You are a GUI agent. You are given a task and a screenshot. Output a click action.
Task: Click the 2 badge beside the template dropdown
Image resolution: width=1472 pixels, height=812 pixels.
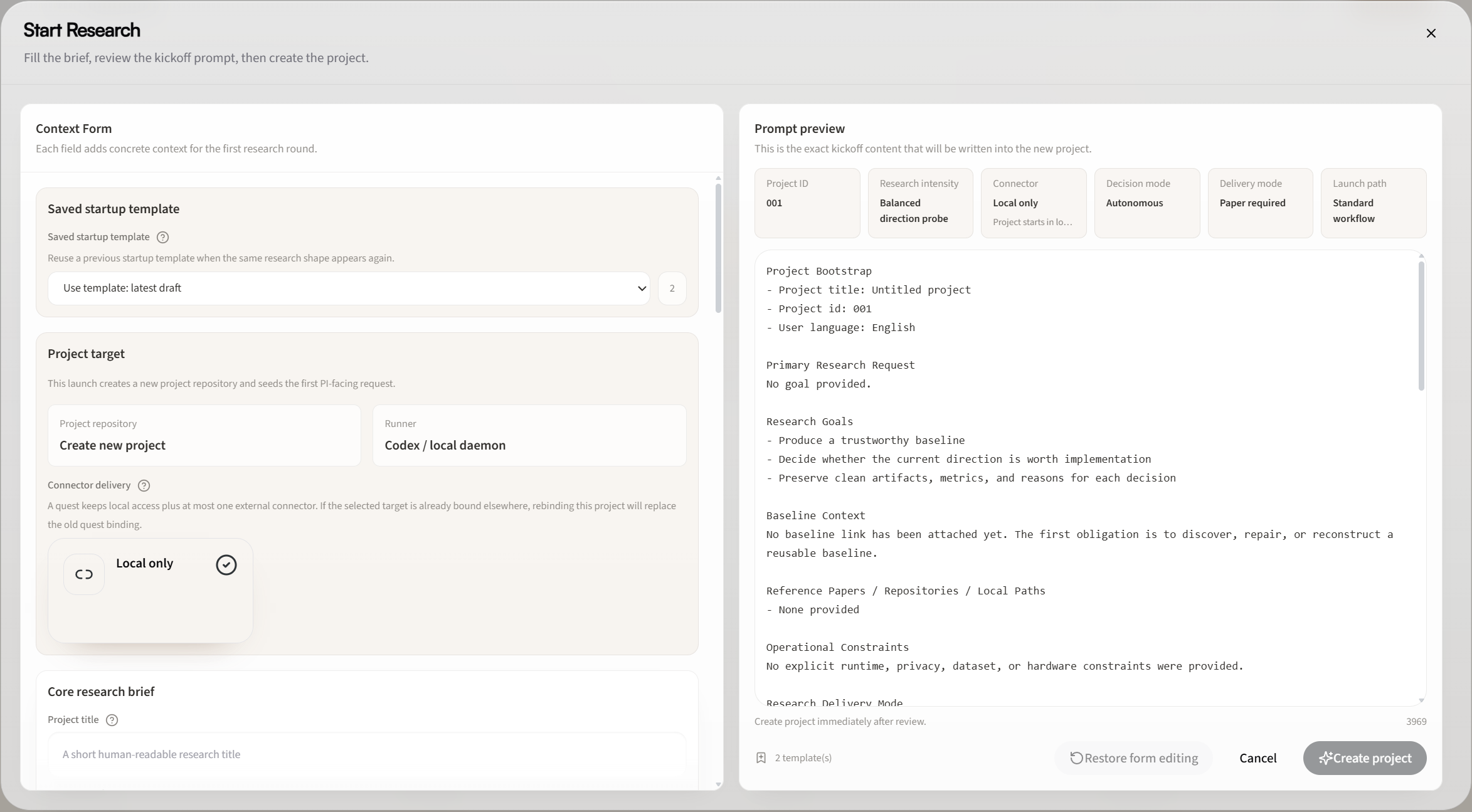tap(672, 288)
